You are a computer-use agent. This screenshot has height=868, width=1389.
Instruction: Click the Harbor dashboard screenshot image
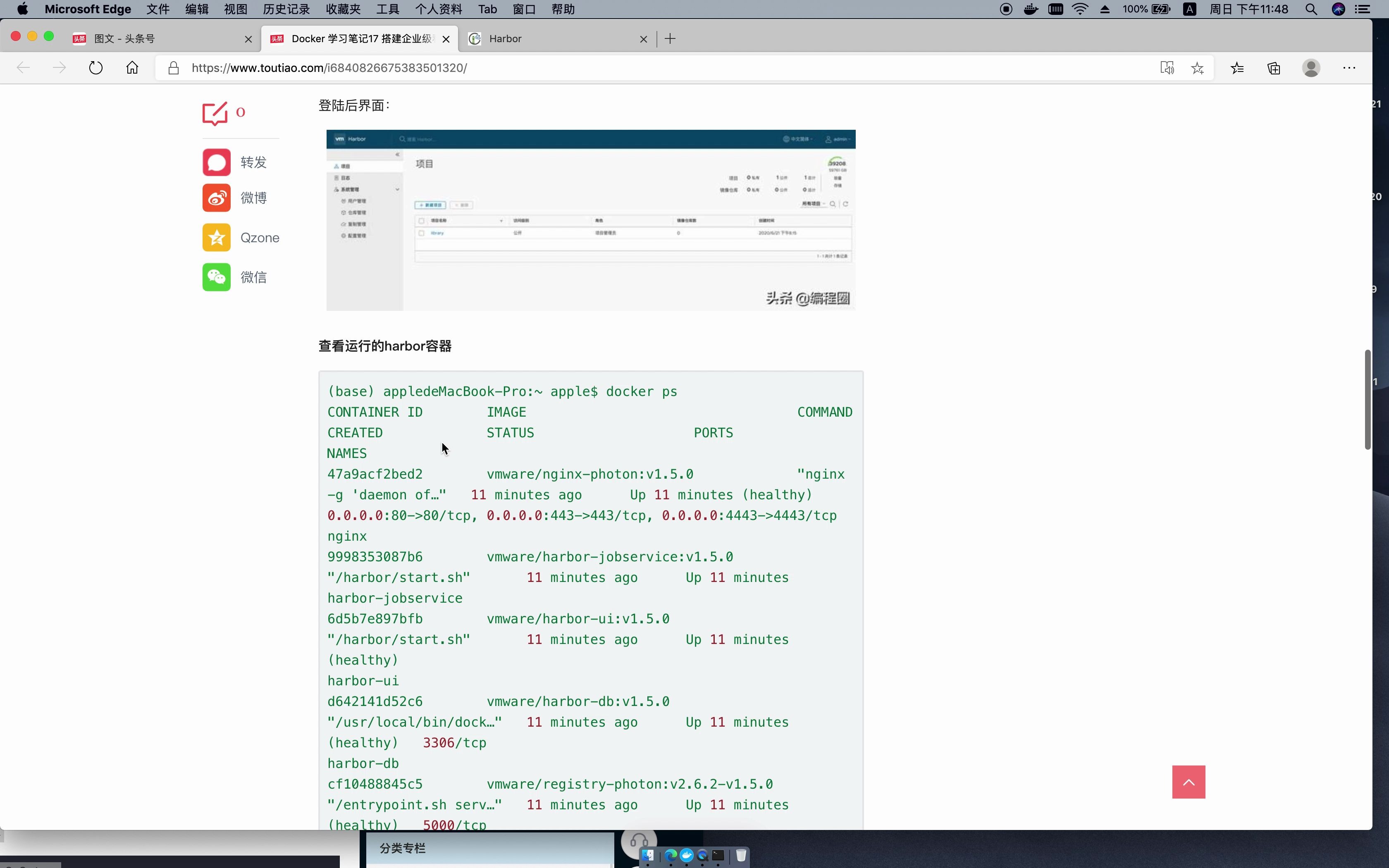pyautogui.click(x=591, y=220)
